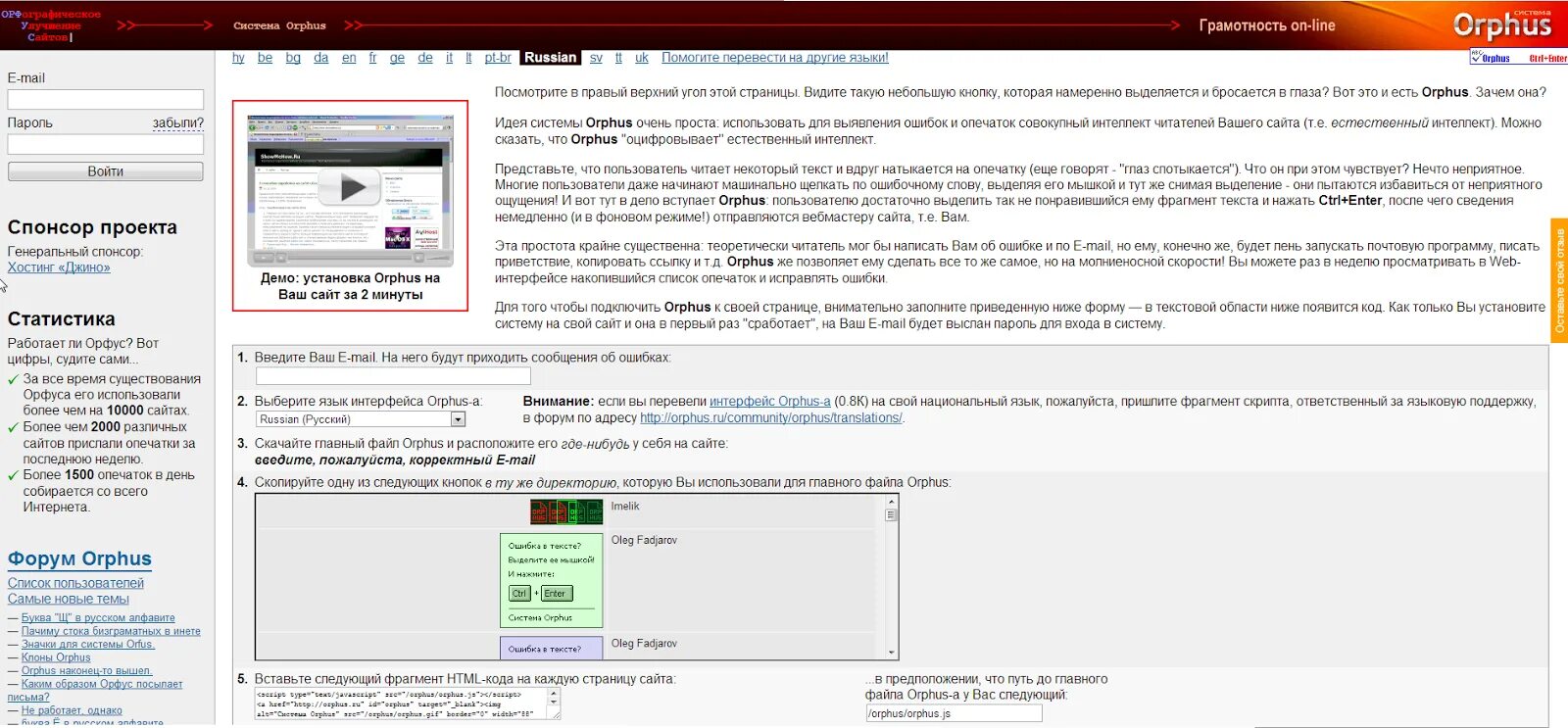Select the lavender Oleg Fadjarov button image
The height and width of the screenshot is (728, 1568).
click(x=552, y=648)
